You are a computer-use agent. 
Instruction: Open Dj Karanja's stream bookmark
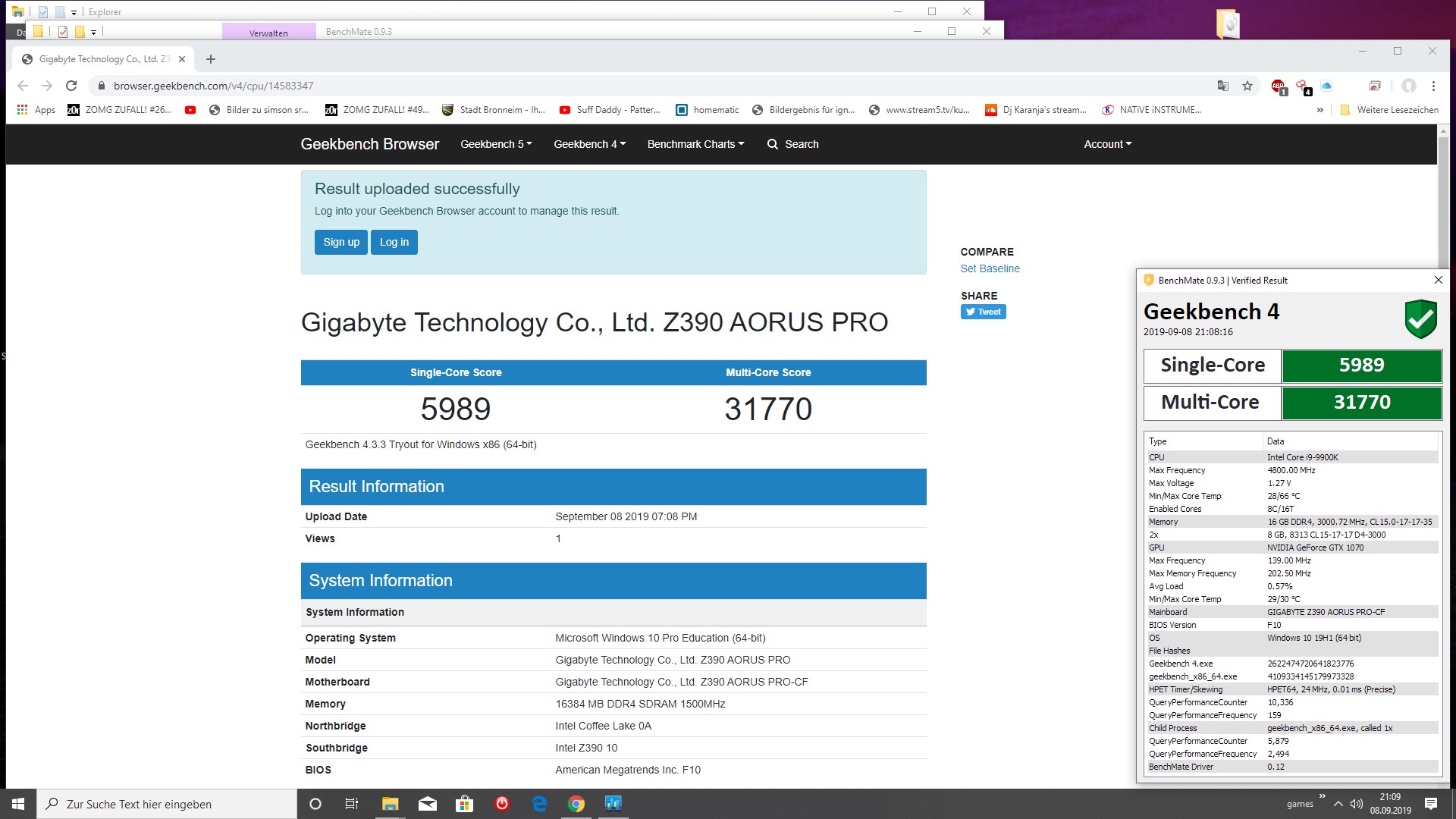coord(1036,110)
